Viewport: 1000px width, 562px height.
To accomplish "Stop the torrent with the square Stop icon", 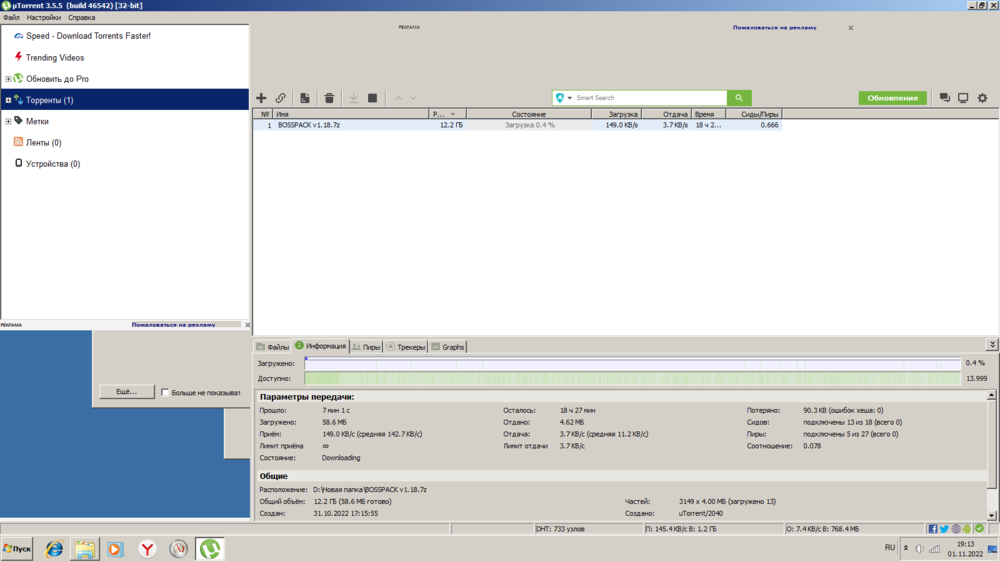I will click(x=373, y=98).
